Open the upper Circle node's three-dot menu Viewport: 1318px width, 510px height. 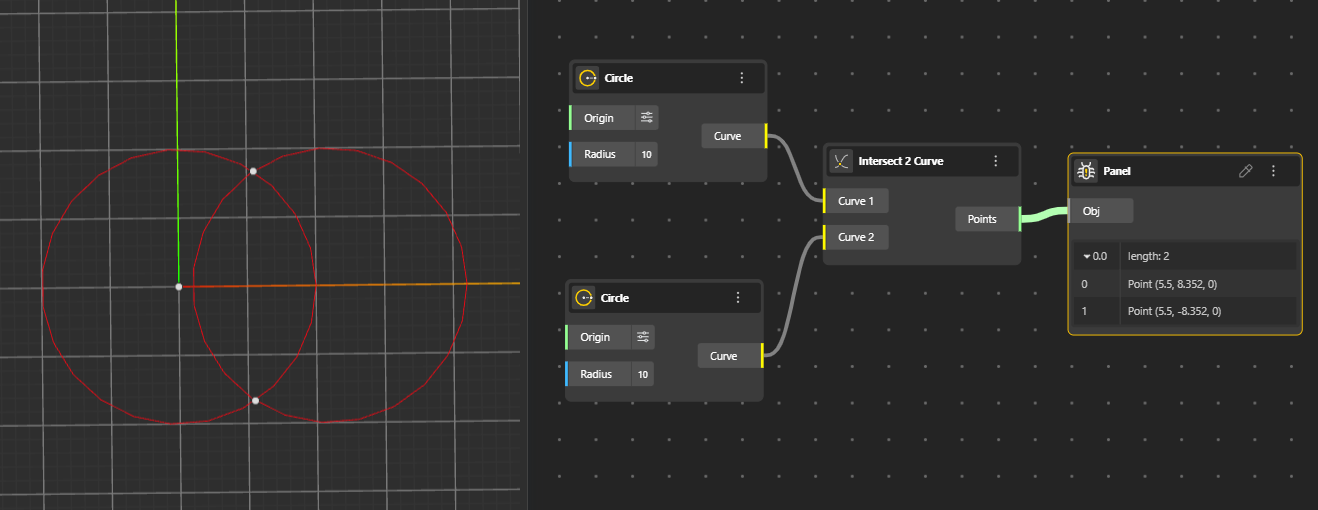click(x=741, y=78)
